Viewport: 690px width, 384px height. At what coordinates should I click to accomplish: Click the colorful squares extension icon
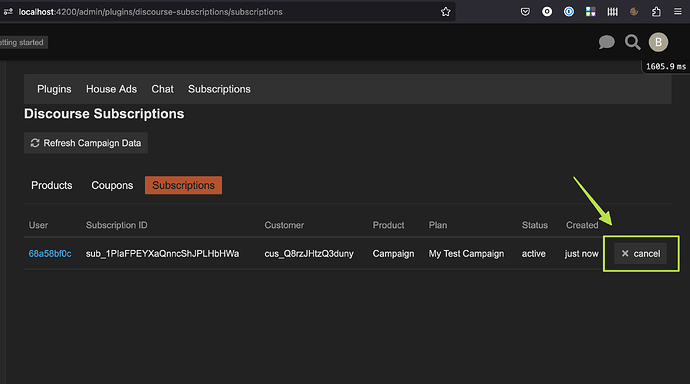[591, 12]
